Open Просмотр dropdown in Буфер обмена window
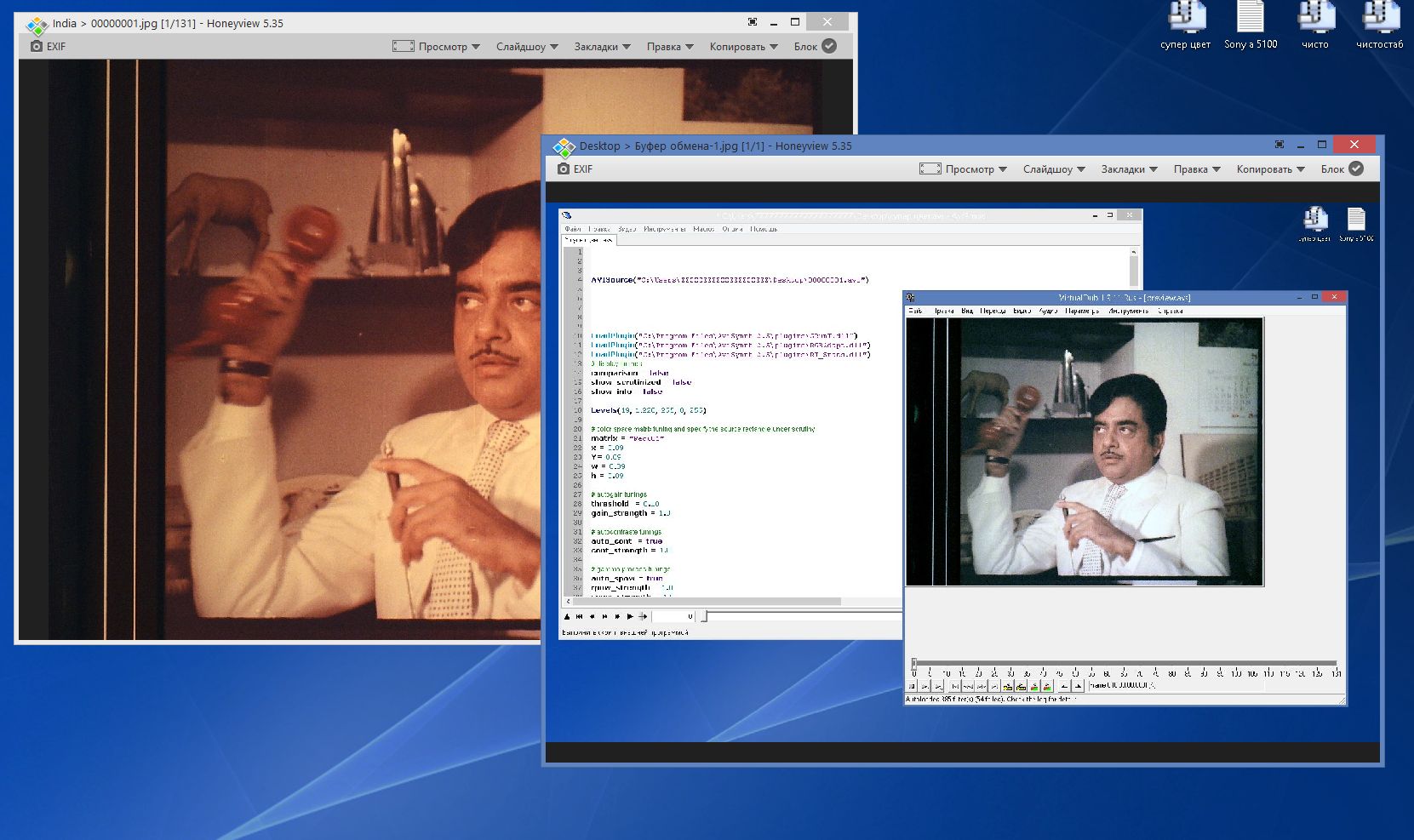Viewport: 1414px width, 840px height. click(x=963, y=169)
